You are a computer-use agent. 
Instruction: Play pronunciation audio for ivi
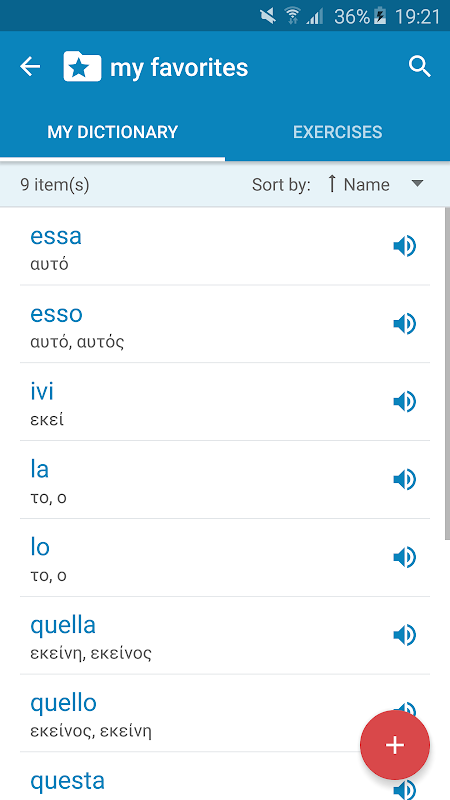pyautogui.click(x=405, y=402)
